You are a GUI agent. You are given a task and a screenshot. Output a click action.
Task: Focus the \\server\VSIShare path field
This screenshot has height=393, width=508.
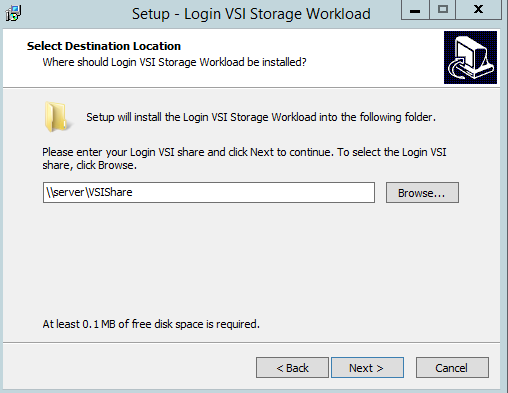(209, 192)
